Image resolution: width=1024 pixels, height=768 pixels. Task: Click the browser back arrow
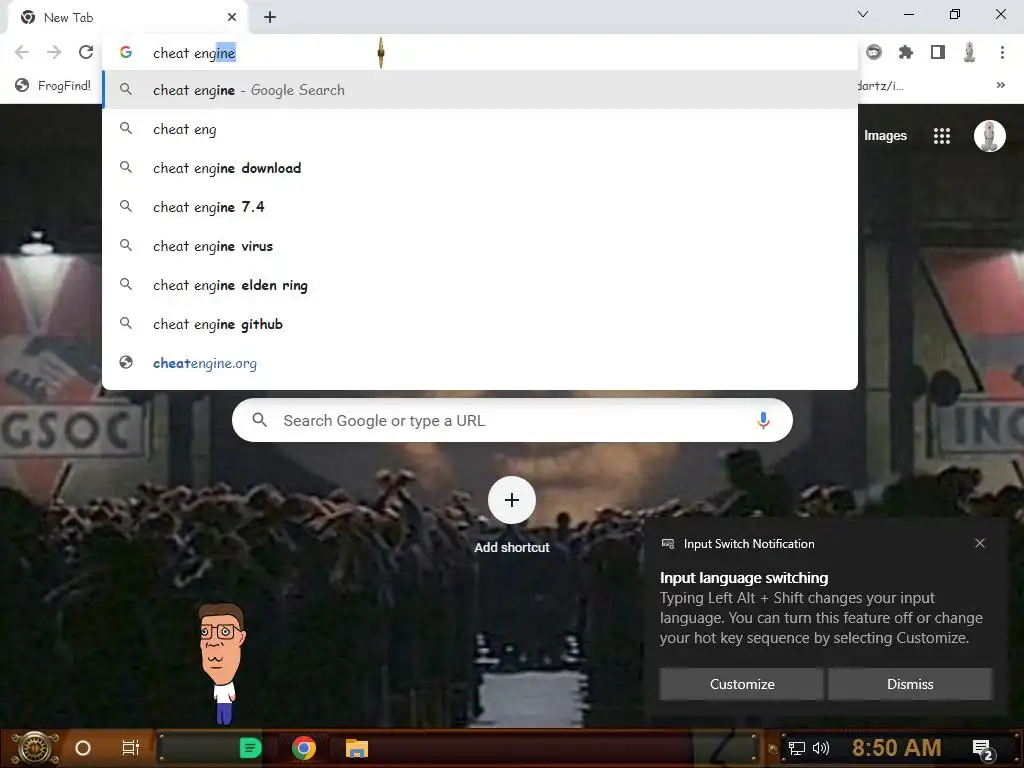22,52
